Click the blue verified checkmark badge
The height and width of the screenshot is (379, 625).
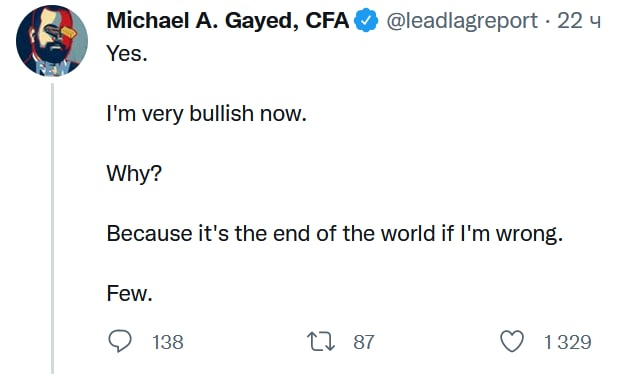[x=366, y=21]
